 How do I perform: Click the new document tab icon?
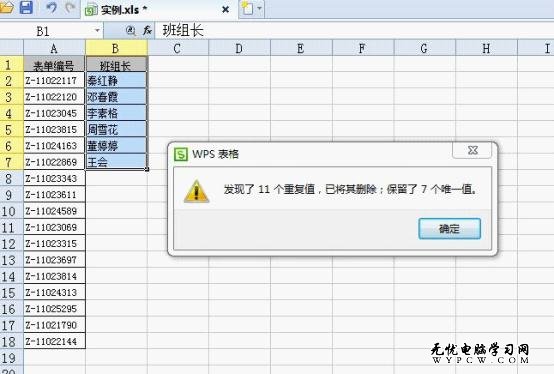tap(247, 8)
